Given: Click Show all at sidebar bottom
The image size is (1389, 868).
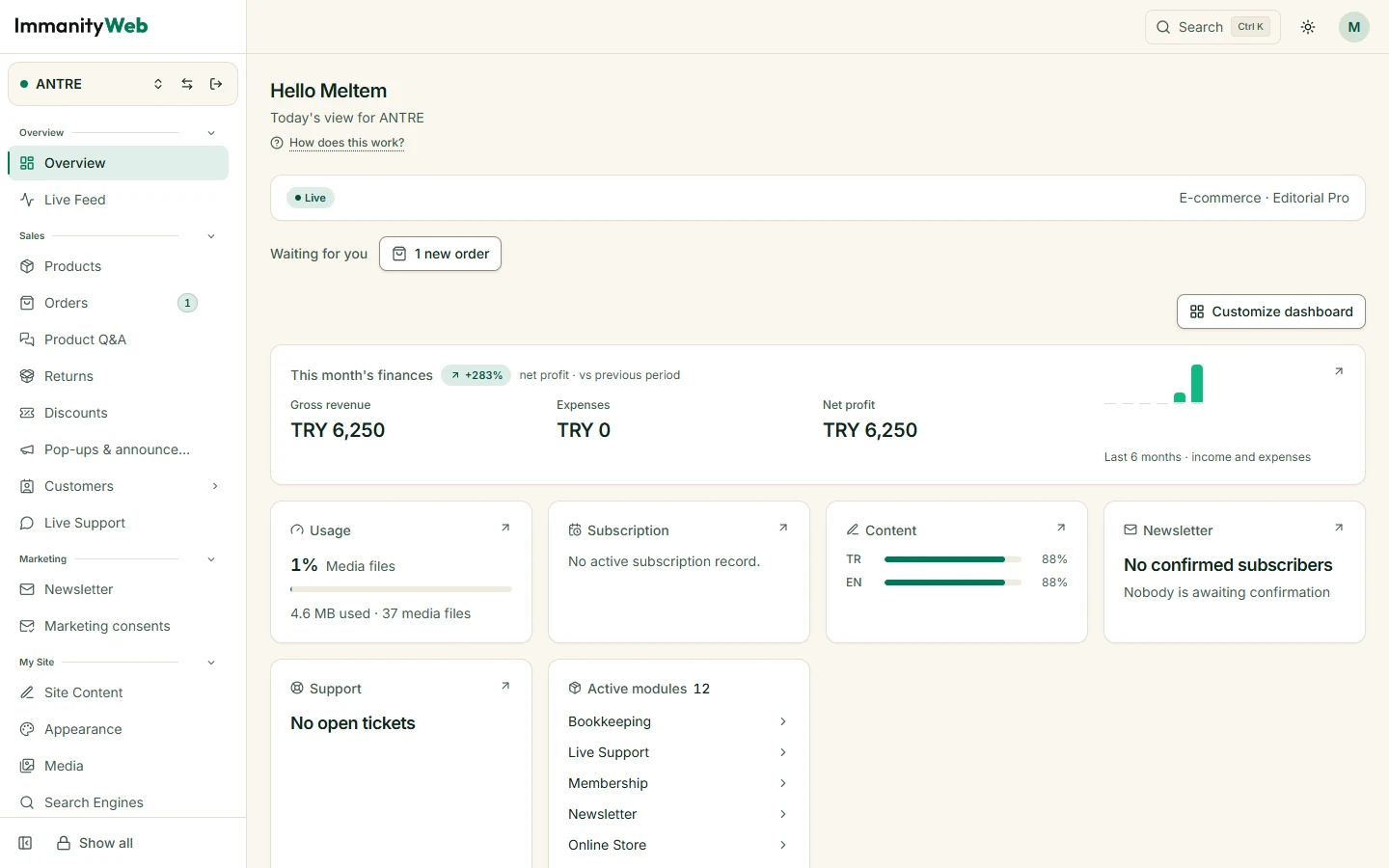Looking at the screenshot, I should coord(95,843).
